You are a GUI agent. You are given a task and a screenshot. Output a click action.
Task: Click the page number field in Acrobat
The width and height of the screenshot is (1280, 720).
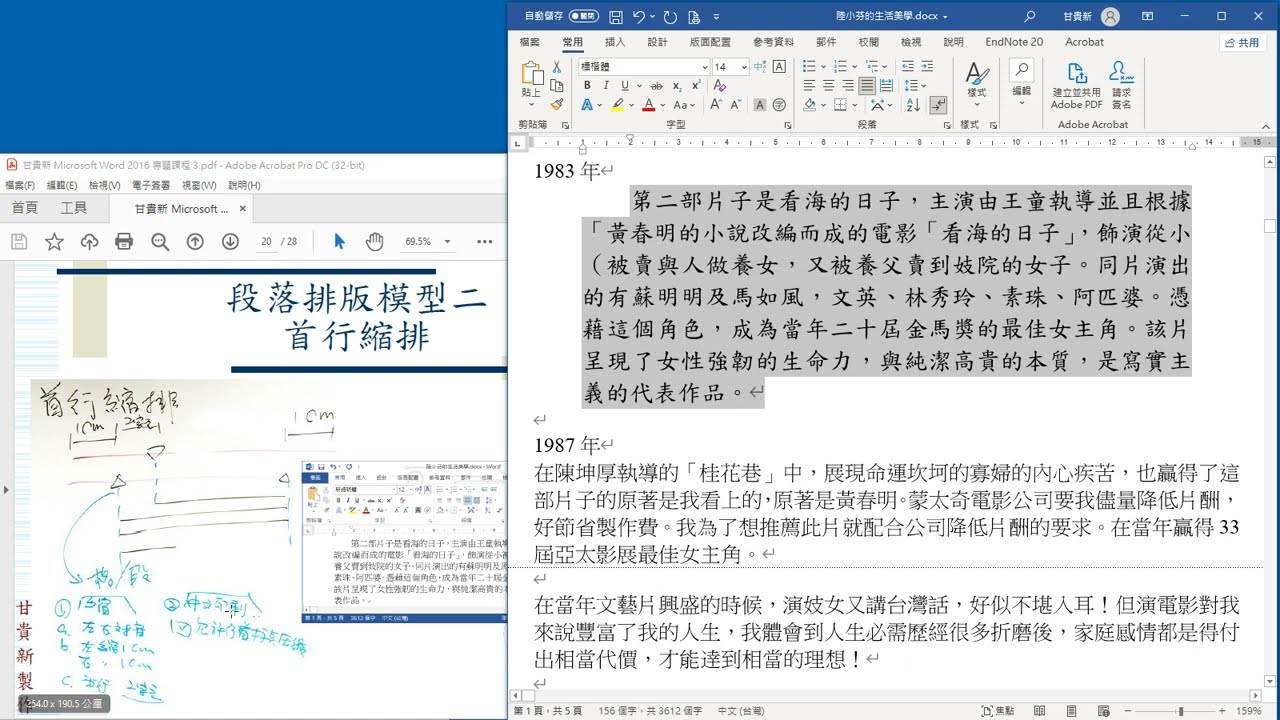coord(267,241)
